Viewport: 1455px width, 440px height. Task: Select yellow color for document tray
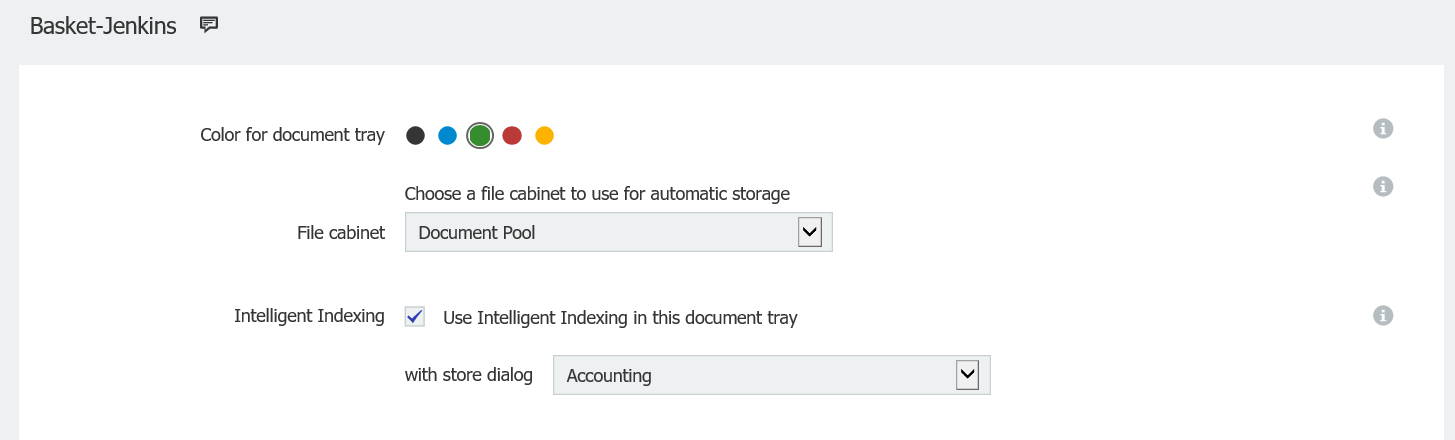[544, 136]
